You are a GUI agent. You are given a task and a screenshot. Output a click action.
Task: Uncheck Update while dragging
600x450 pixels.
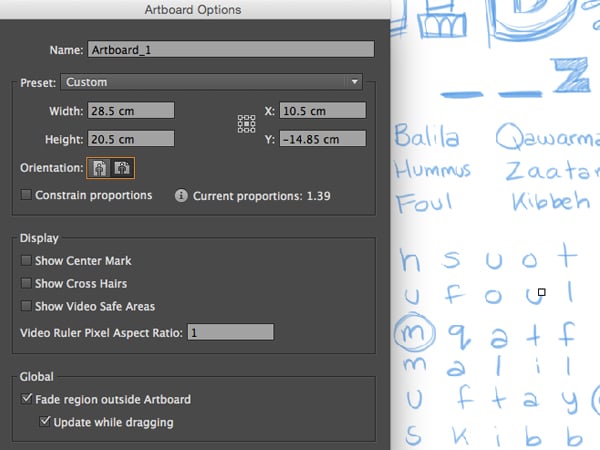[45, 421]
